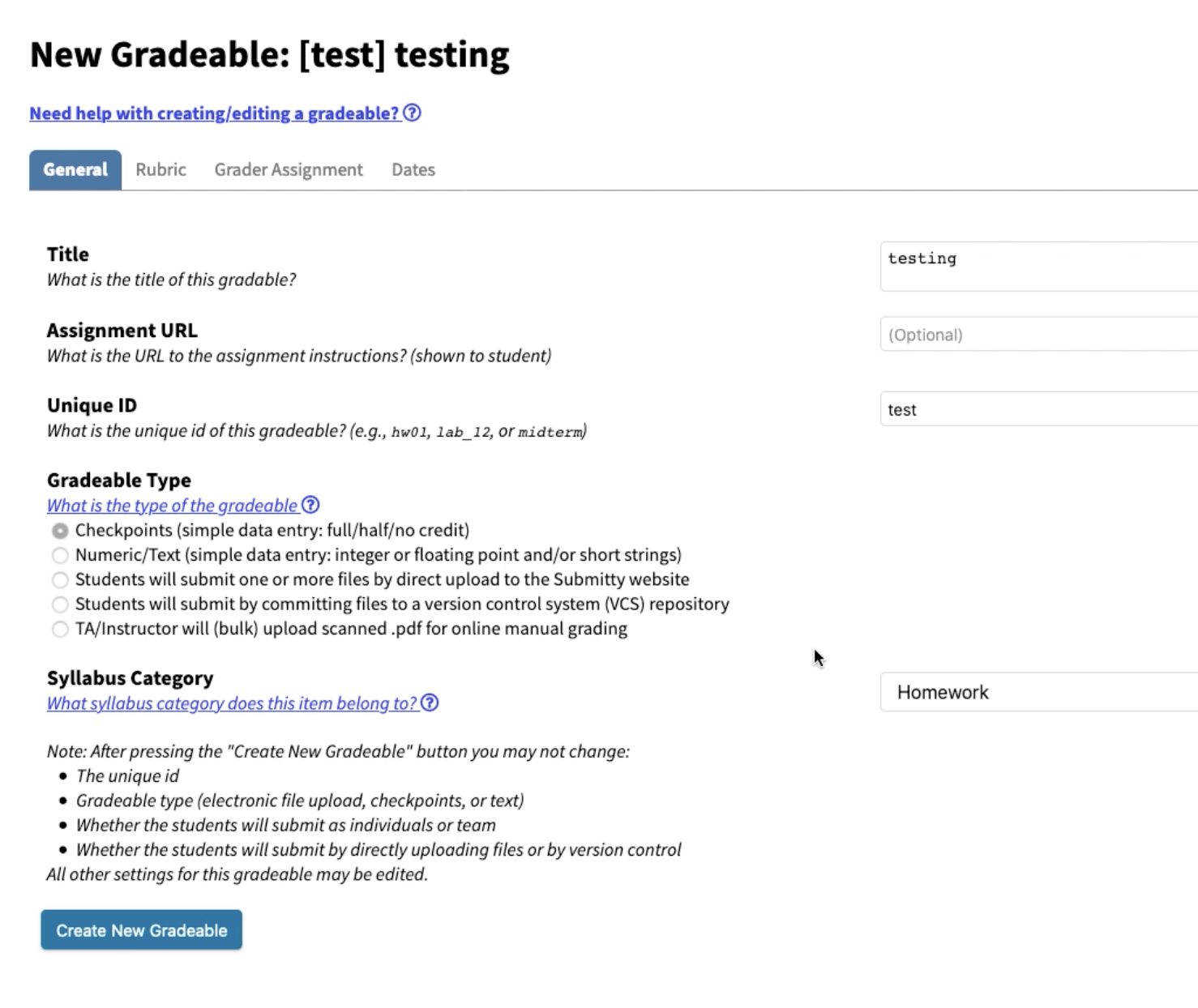Select the General tab

pyautogui.click(x=75, y=169)
